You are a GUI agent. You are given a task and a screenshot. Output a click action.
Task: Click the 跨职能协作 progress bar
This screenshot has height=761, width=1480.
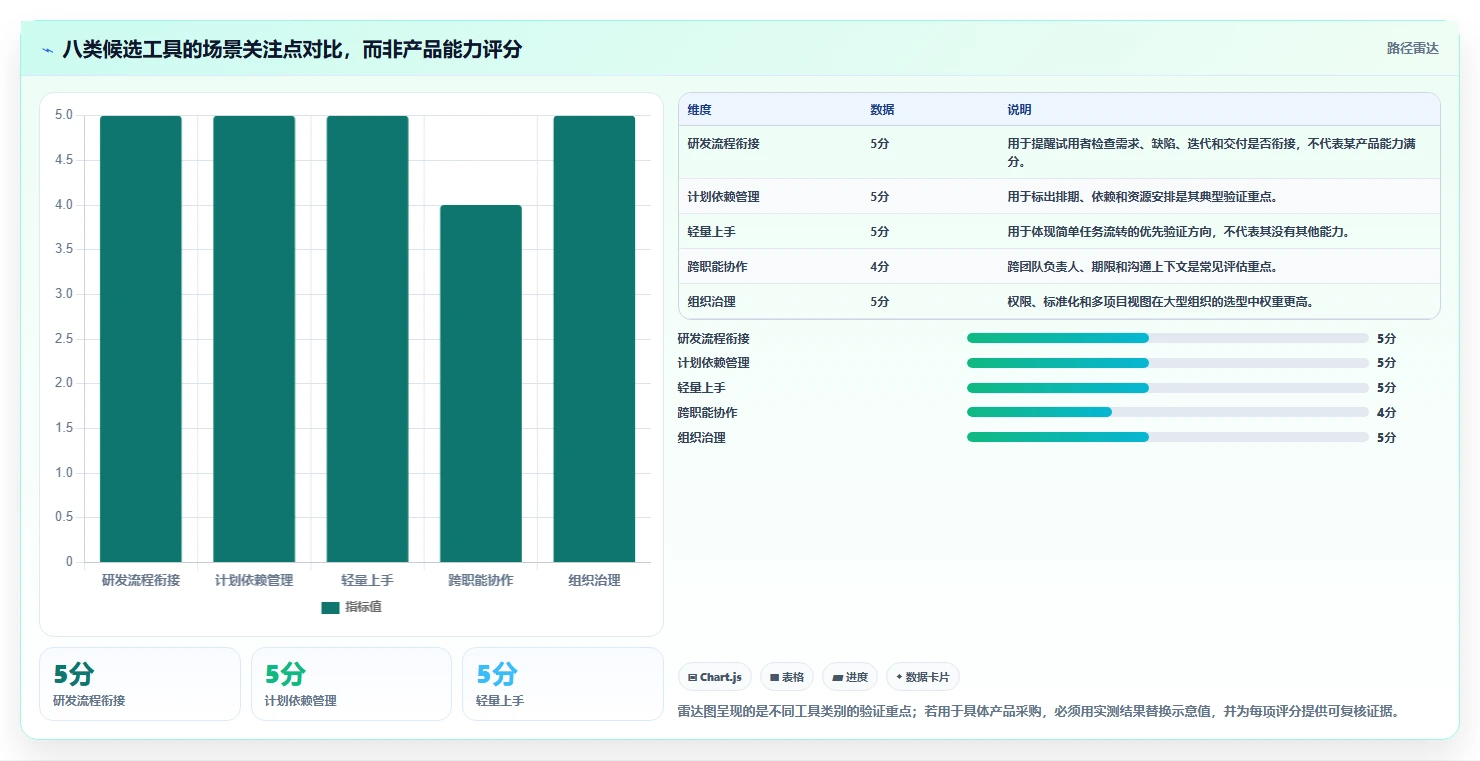click(x=1167, y=412)
